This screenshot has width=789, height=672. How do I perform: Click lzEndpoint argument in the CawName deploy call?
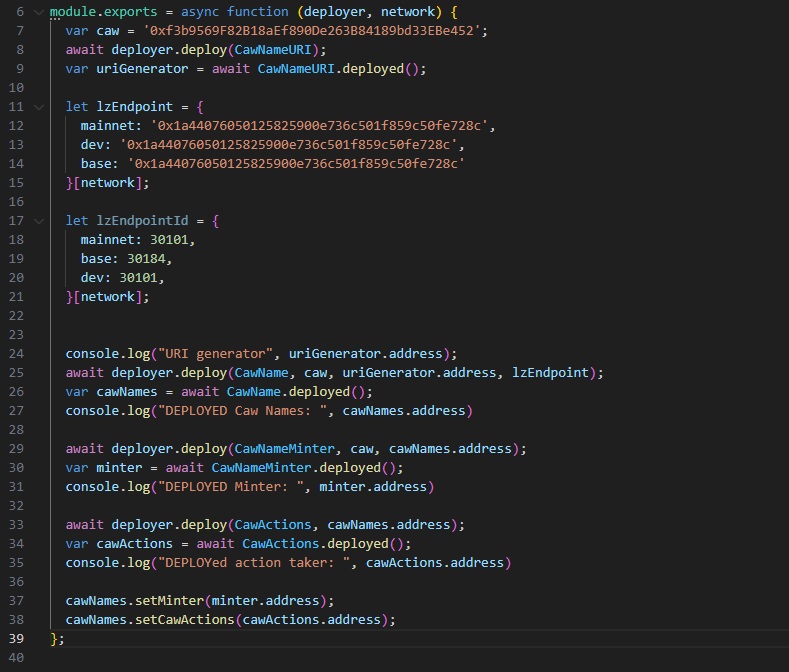[550, 373]
